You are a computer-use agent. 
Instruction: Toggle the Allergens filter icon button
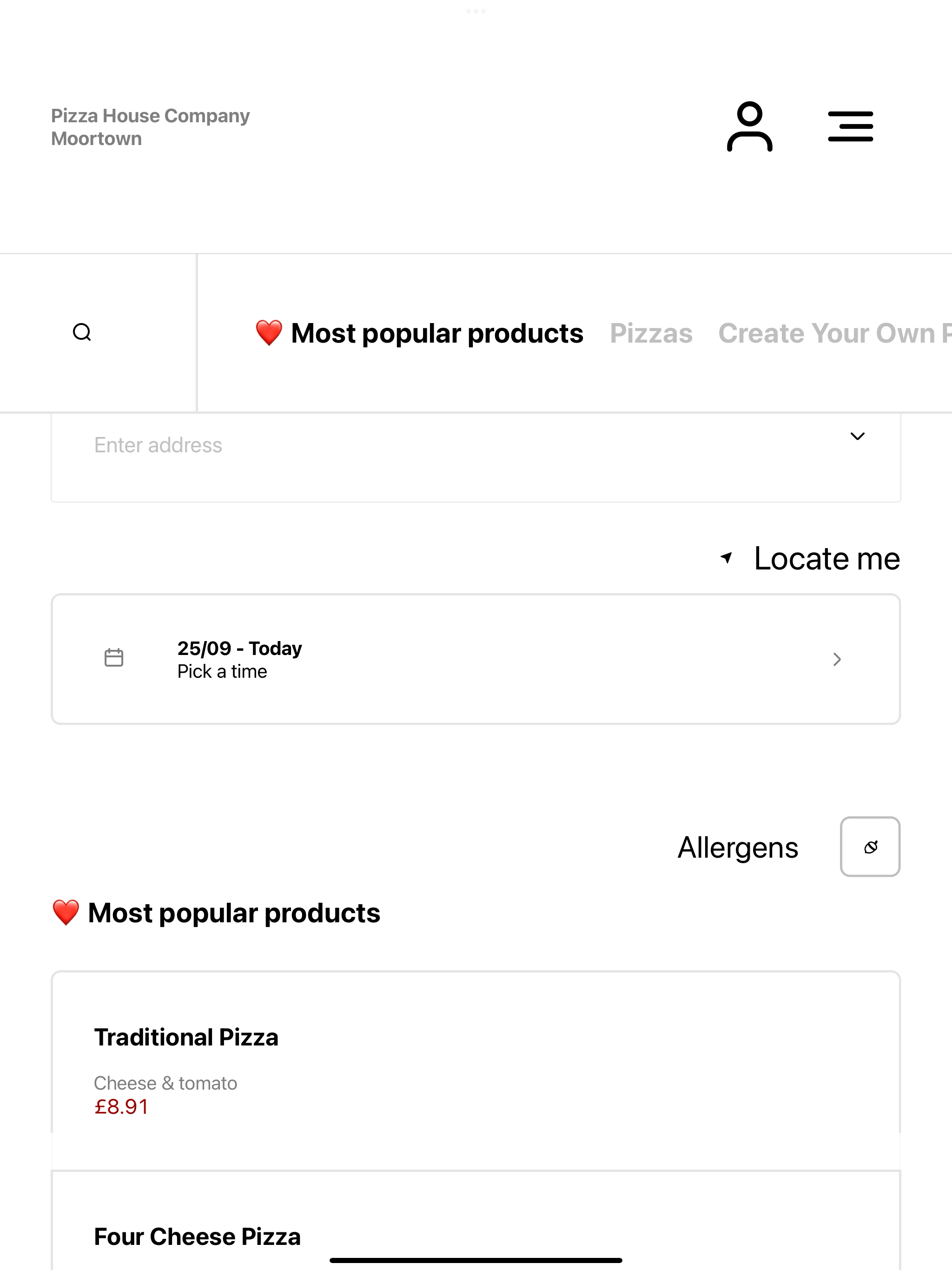click(870, 847)
